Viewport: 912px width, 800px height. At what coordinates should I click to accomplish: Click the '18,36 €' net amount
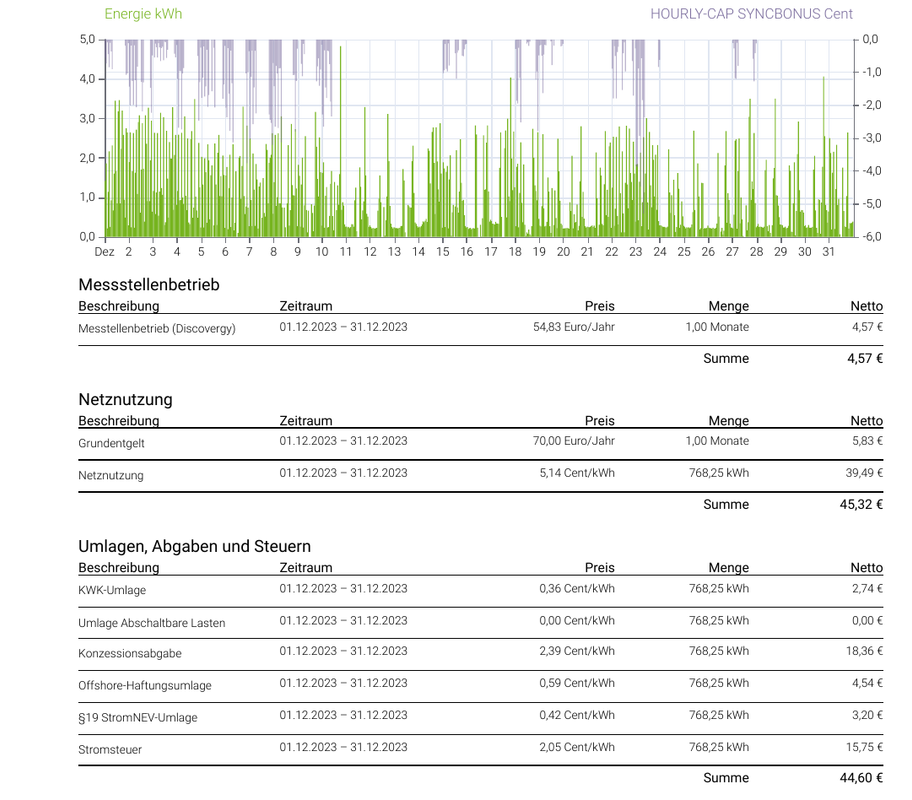point(864,651)
